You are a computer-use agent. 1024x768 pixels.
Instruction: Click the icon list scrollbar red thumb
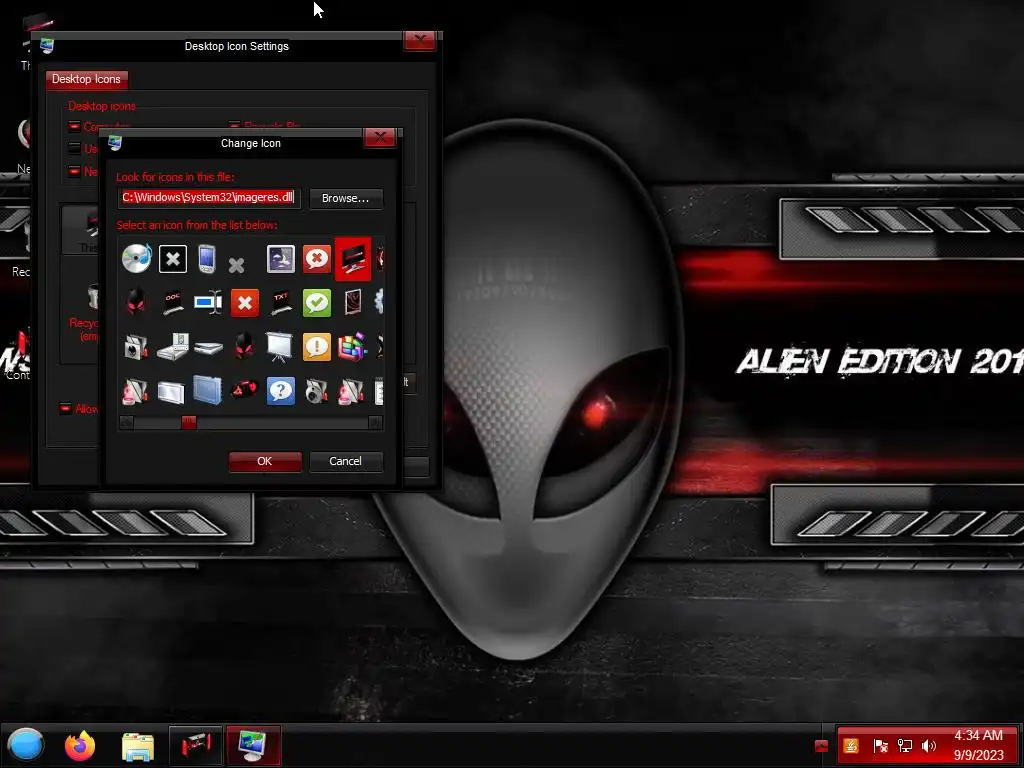189,423
